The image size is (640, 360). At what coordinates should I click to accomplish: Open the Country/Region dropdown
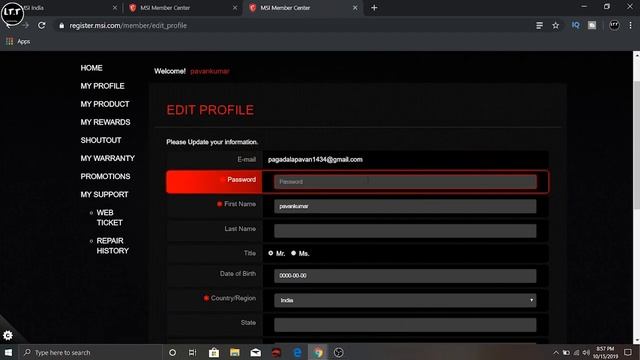pos(405,300)
